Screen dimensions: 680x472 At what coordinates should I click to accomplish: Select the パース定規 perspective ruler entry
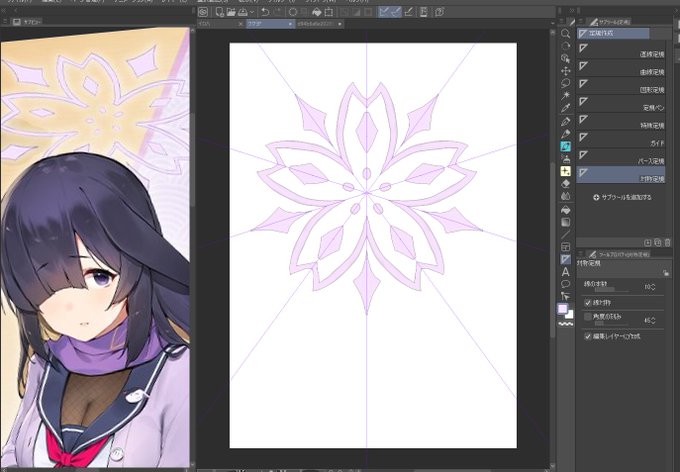tap(621, 157)
